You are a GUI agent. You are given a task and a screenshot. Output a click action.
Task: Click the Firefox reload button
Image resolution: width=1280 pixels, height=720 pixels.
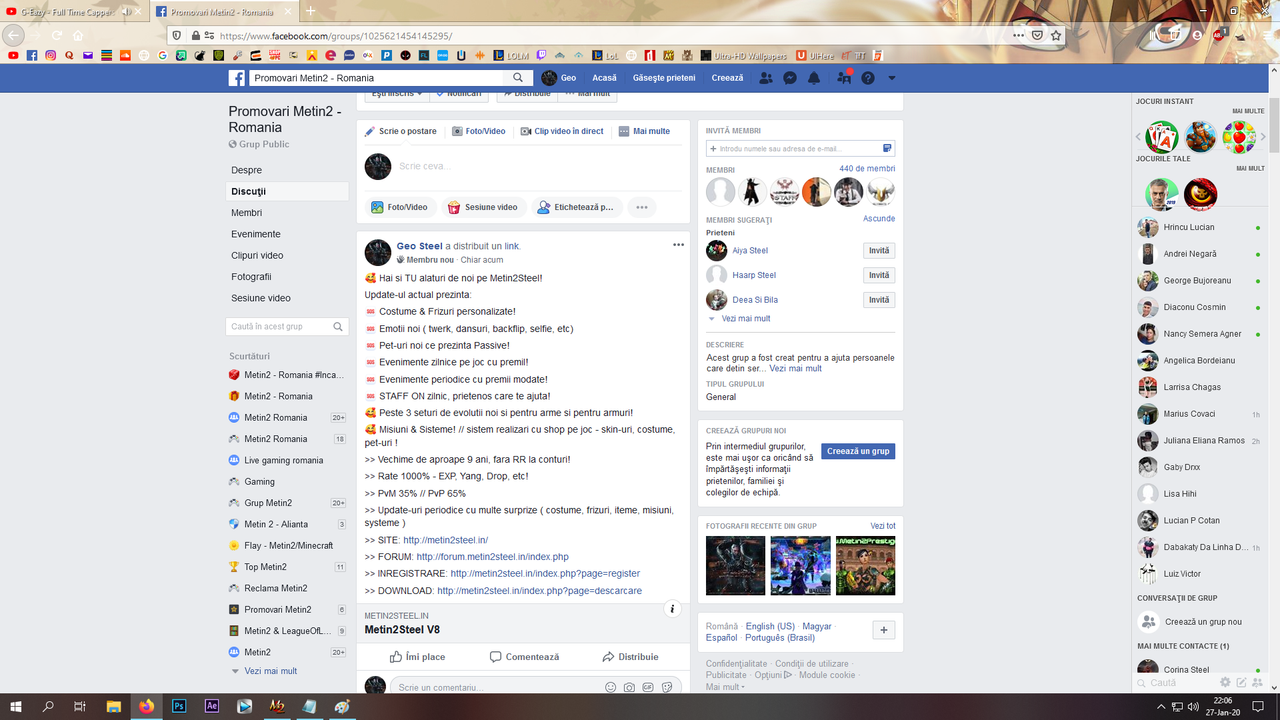(56, 35)
